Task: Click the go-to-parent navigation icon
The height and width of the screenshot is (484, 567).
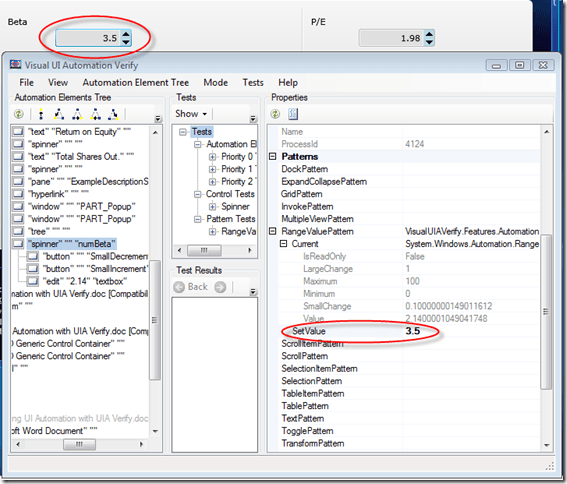Action: tap(41, 114)
